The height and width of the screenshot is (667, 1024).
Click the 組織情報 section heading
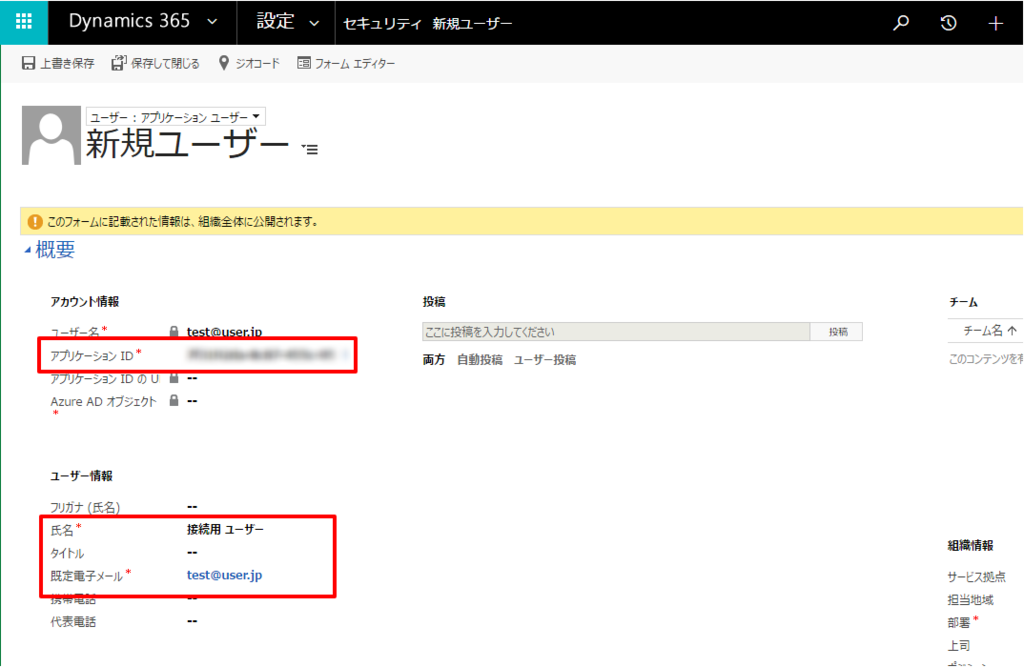[x=970, y=545]
